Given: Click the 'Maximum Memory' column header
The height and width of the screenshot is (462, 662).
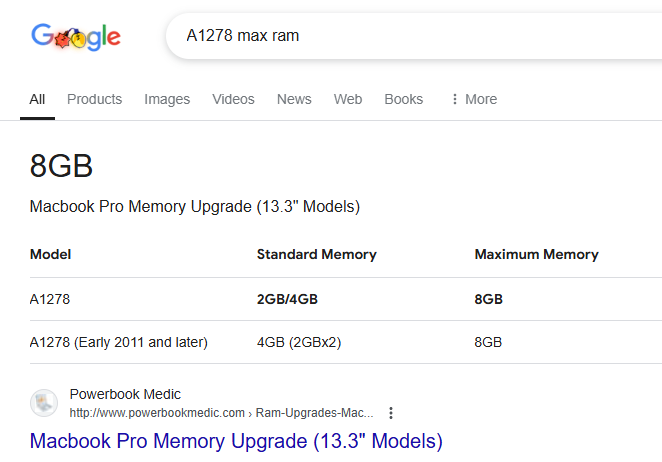Looking at the screenshot, I should tap(536, 254).
